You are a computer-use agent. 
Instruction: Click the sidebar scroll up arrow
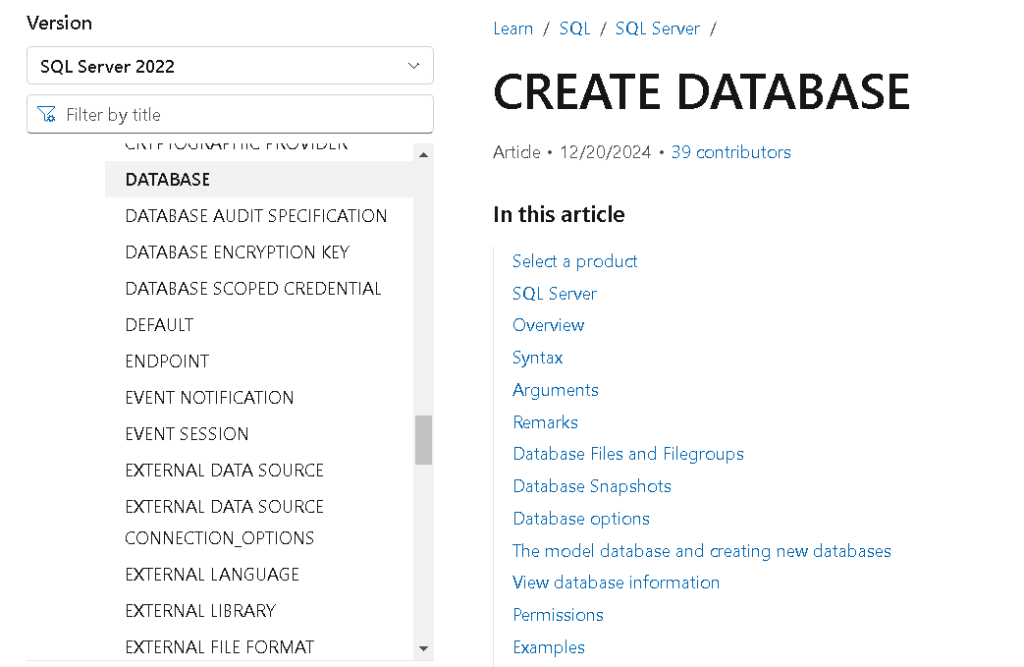click(x=423, y=155)
